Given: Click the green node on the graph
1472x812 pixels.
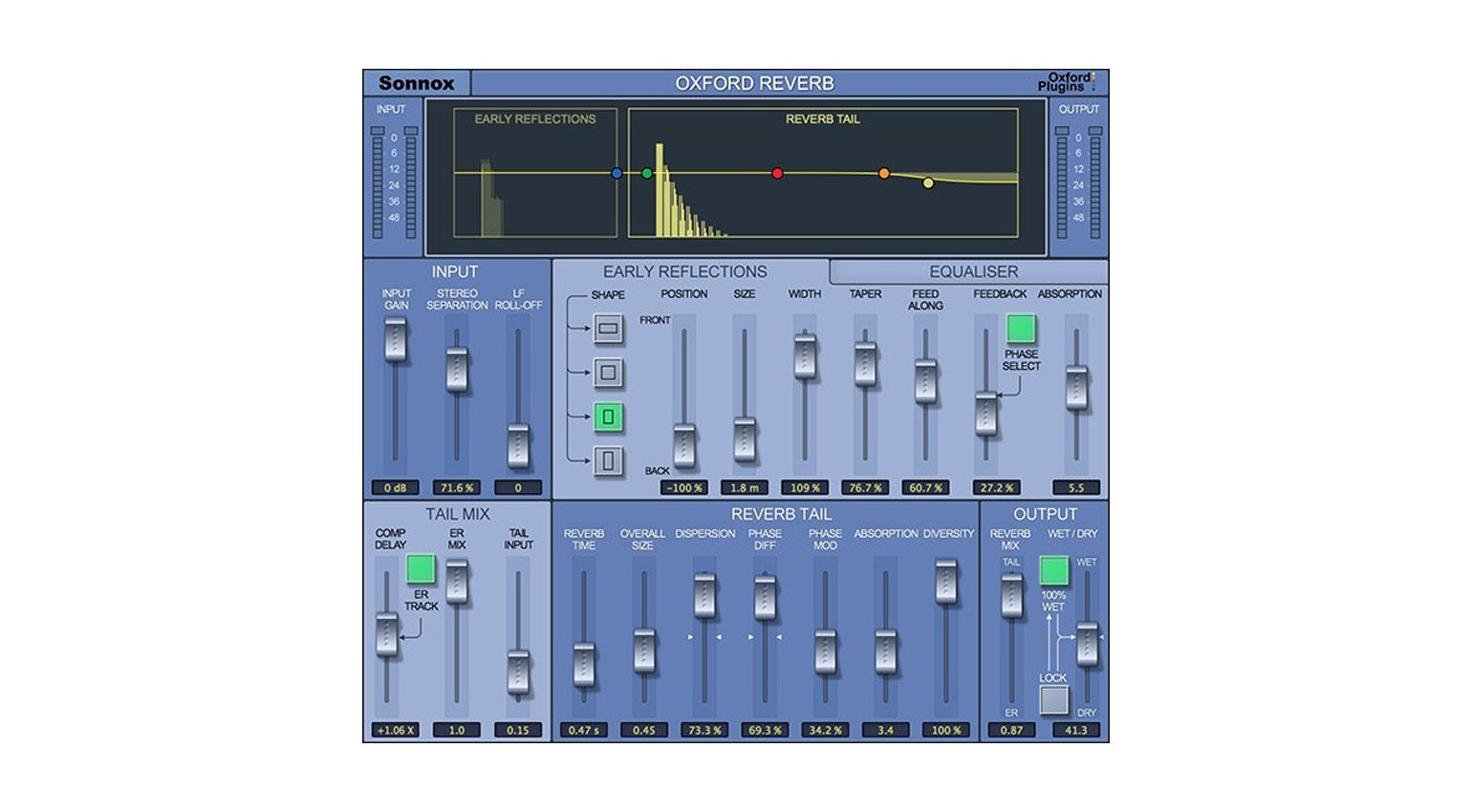Looking at the screenshot, I should point(647,174).
